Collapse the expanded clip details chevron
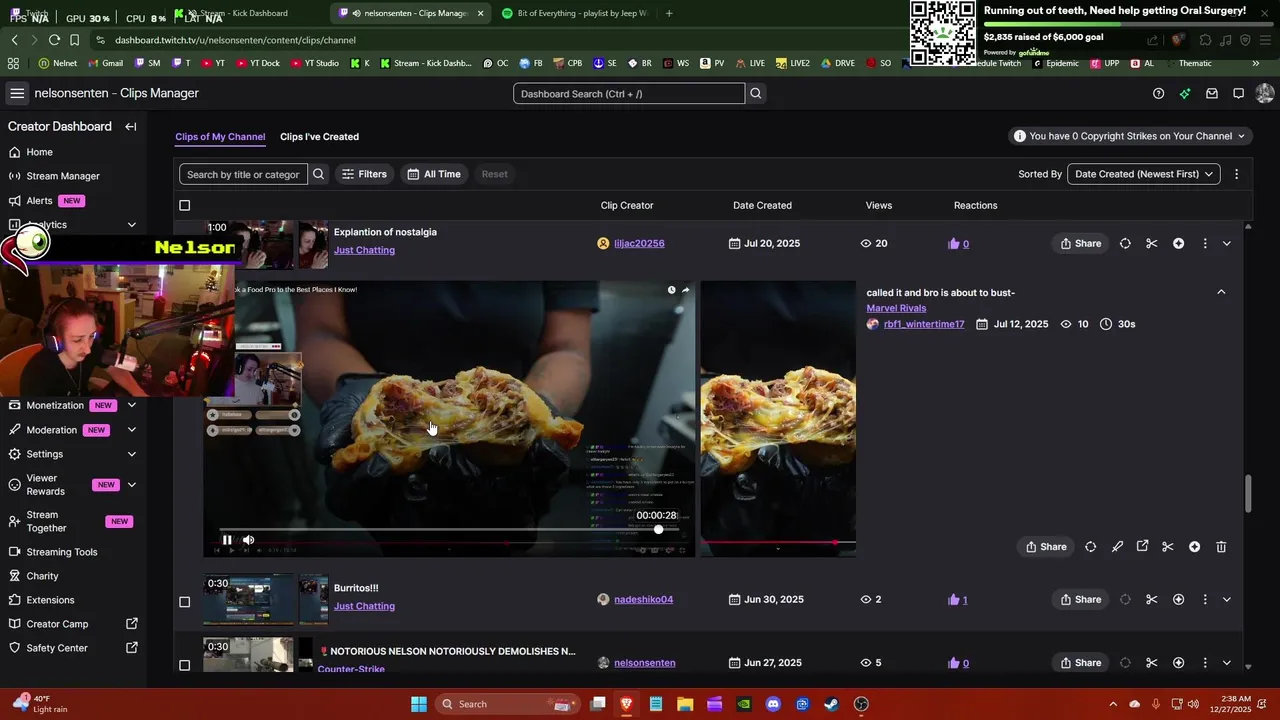The image size is (1280, 720). click(1221, 292)
